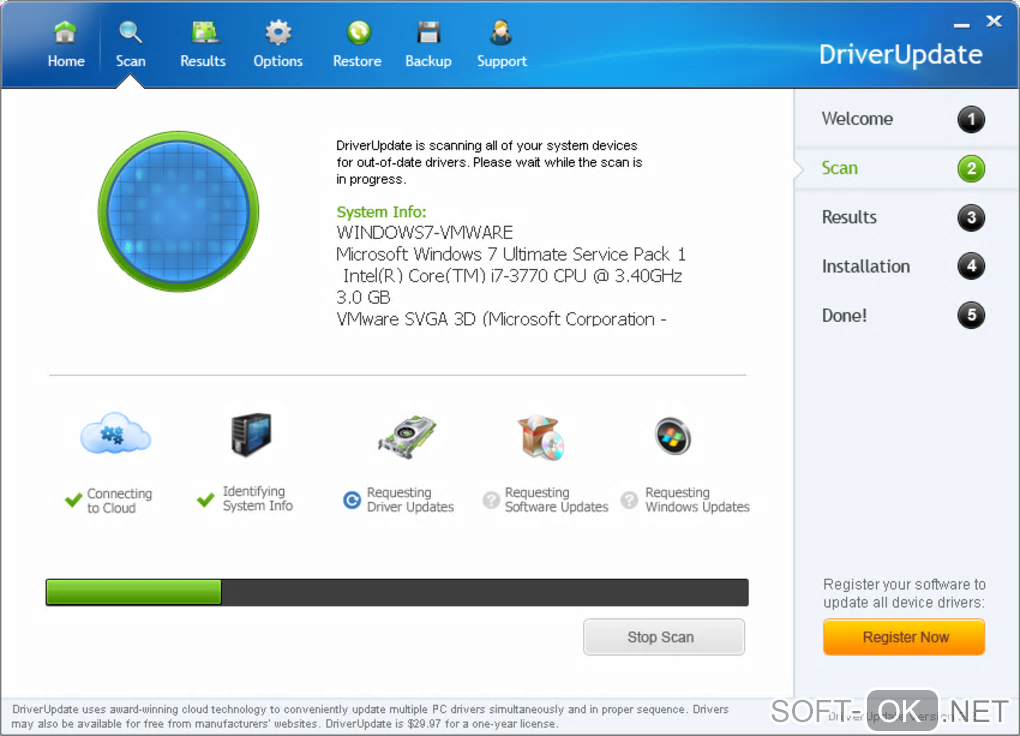Screen dimensions: 1020x736
Task: Click the Connecting to Cloud label
Action: (120, 500)
